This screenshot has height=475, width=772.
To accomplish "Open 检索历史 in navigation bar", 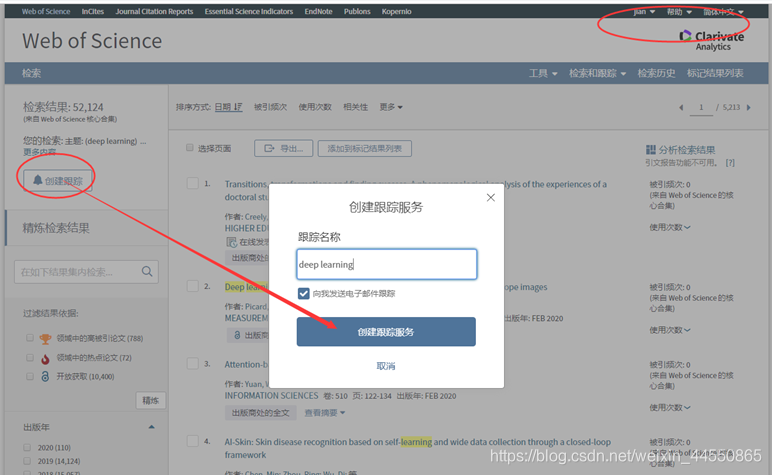I will 656,73.
